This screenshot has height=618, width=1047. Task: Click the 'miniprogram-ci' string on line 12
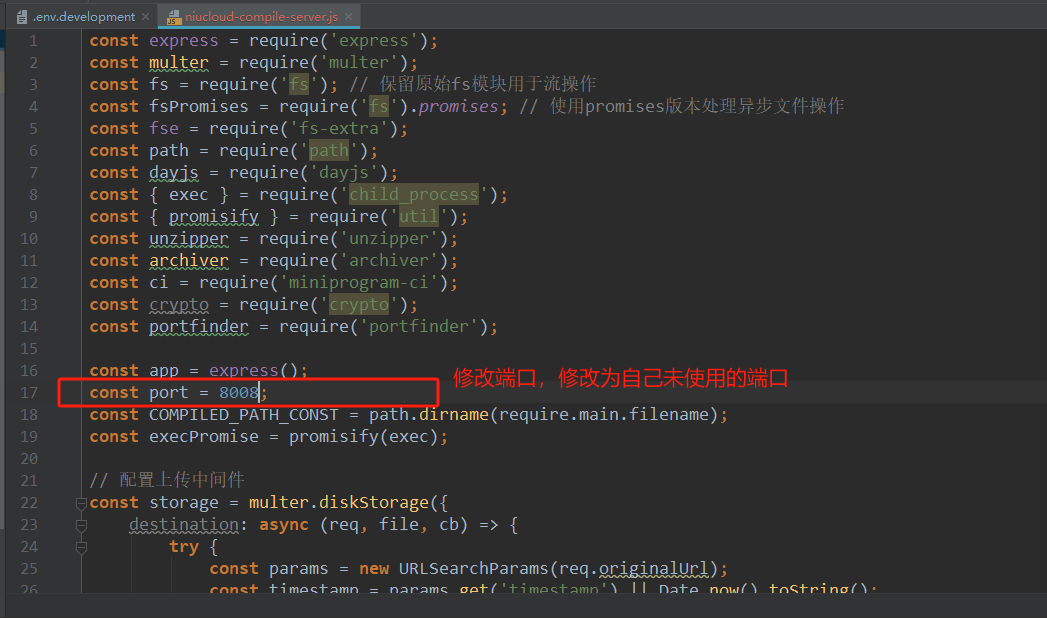(359, 283)
